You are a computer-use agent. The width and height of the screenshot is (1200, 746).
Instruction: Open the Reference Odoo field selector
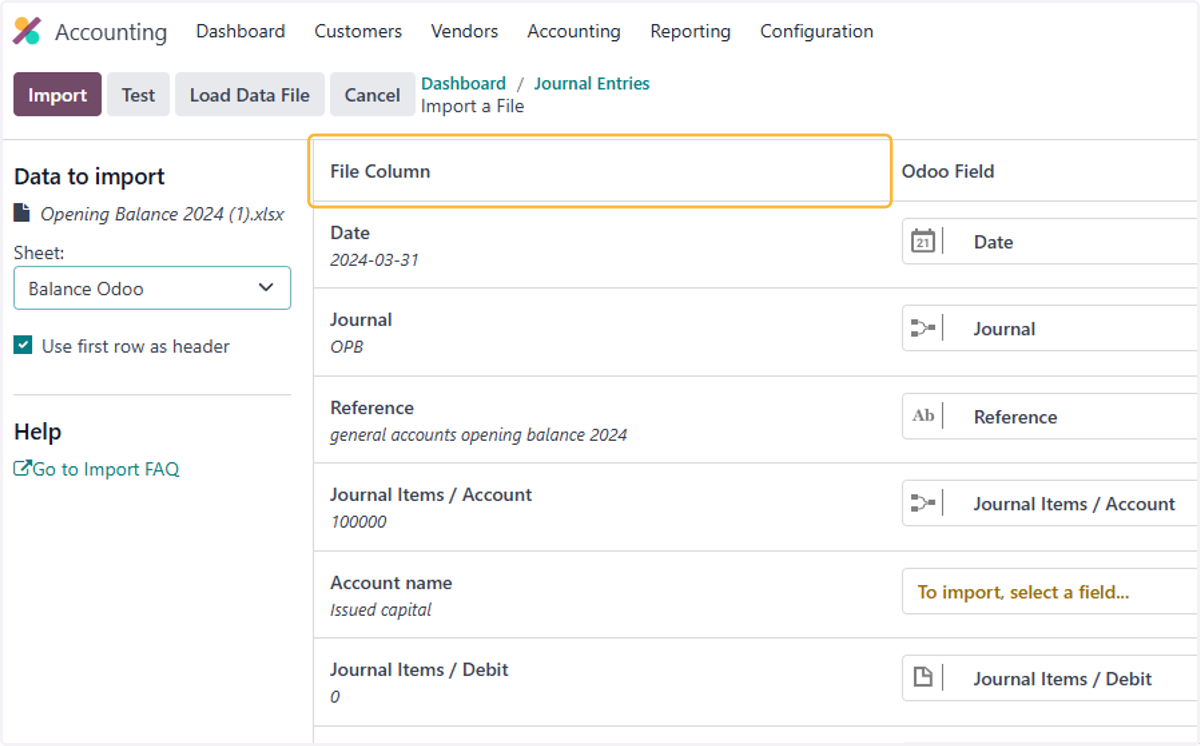[1050, 416]
